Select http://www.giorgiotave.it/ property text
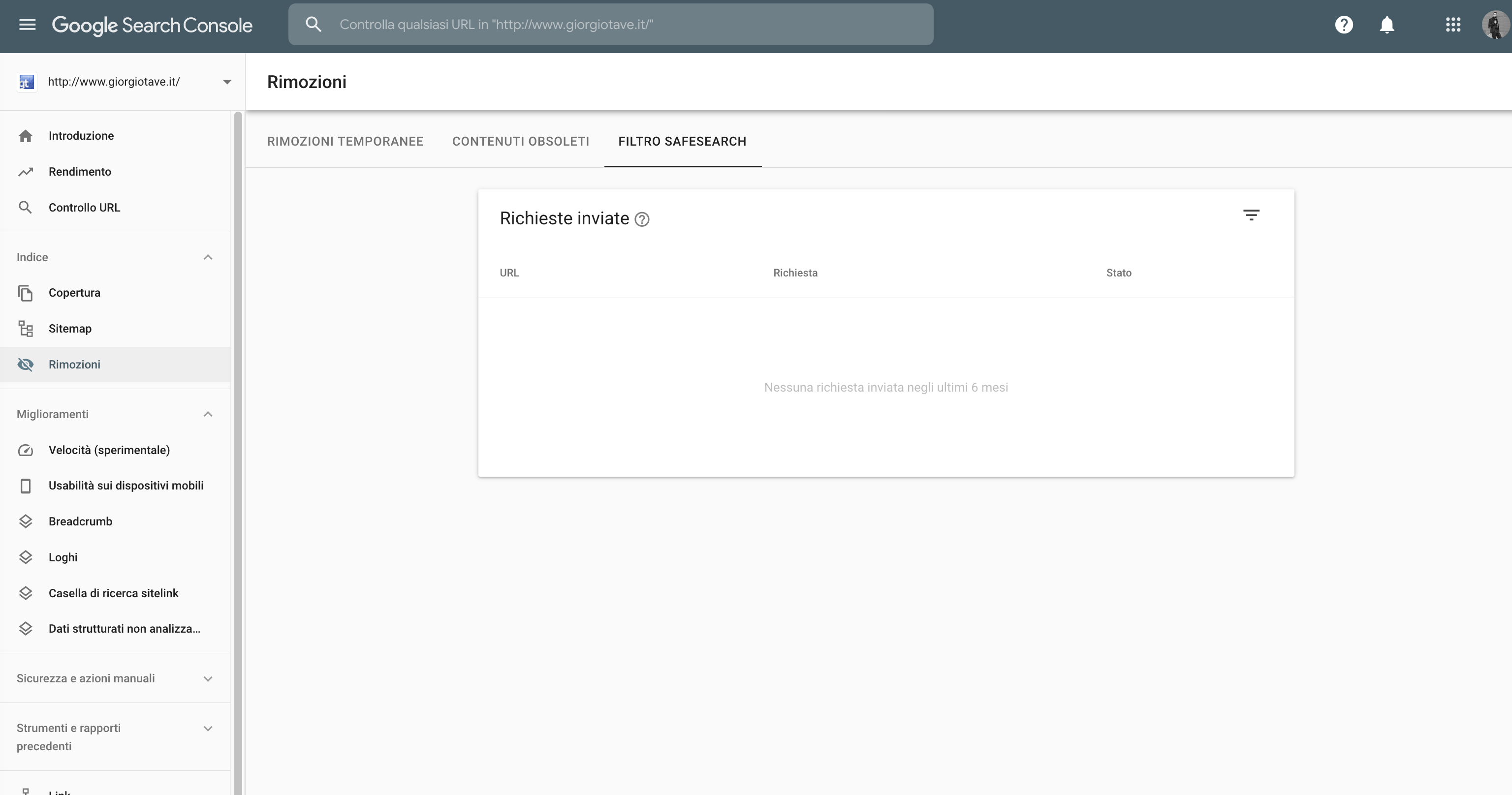Image resolution: width=1512 pixels, height=795 pixels. (x=114, y=82)
